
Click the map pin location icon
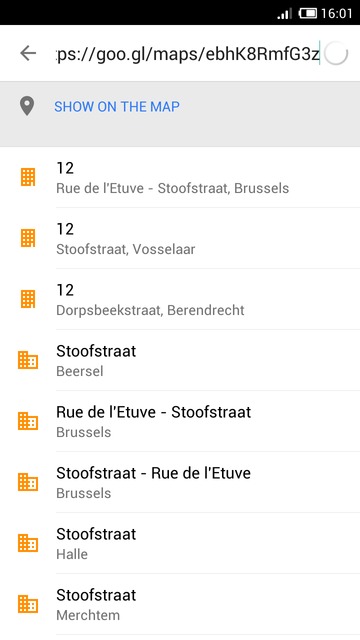(27, 107)
